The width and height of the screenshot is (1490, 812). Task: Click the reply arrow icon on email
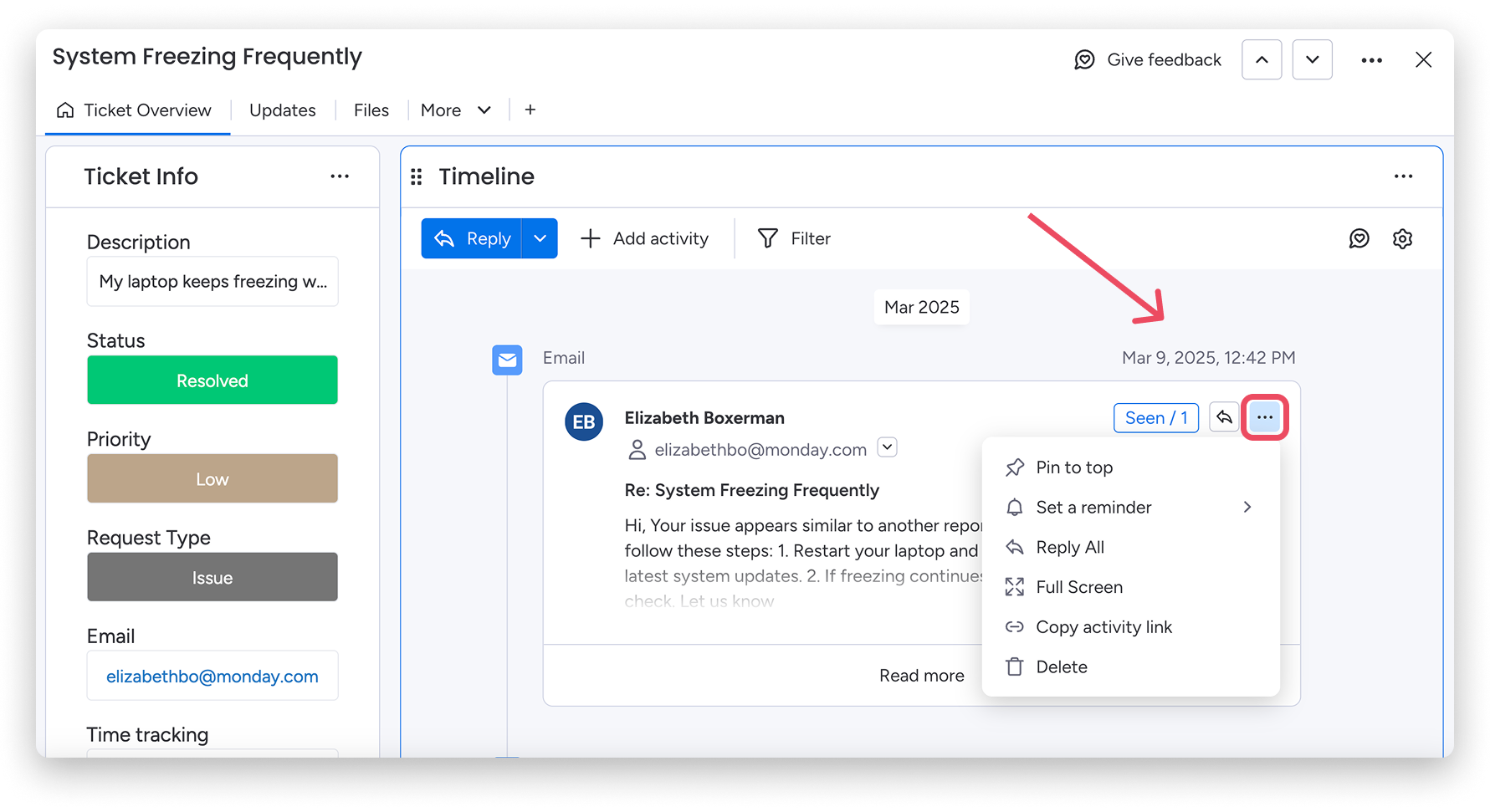pos(1224,417)
